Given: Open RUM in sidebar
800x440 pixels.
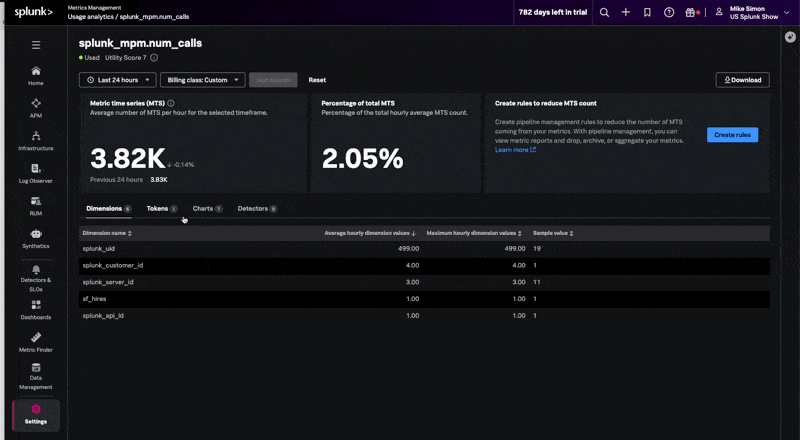Looking at the screenshot, I should (x=36, y=206).
